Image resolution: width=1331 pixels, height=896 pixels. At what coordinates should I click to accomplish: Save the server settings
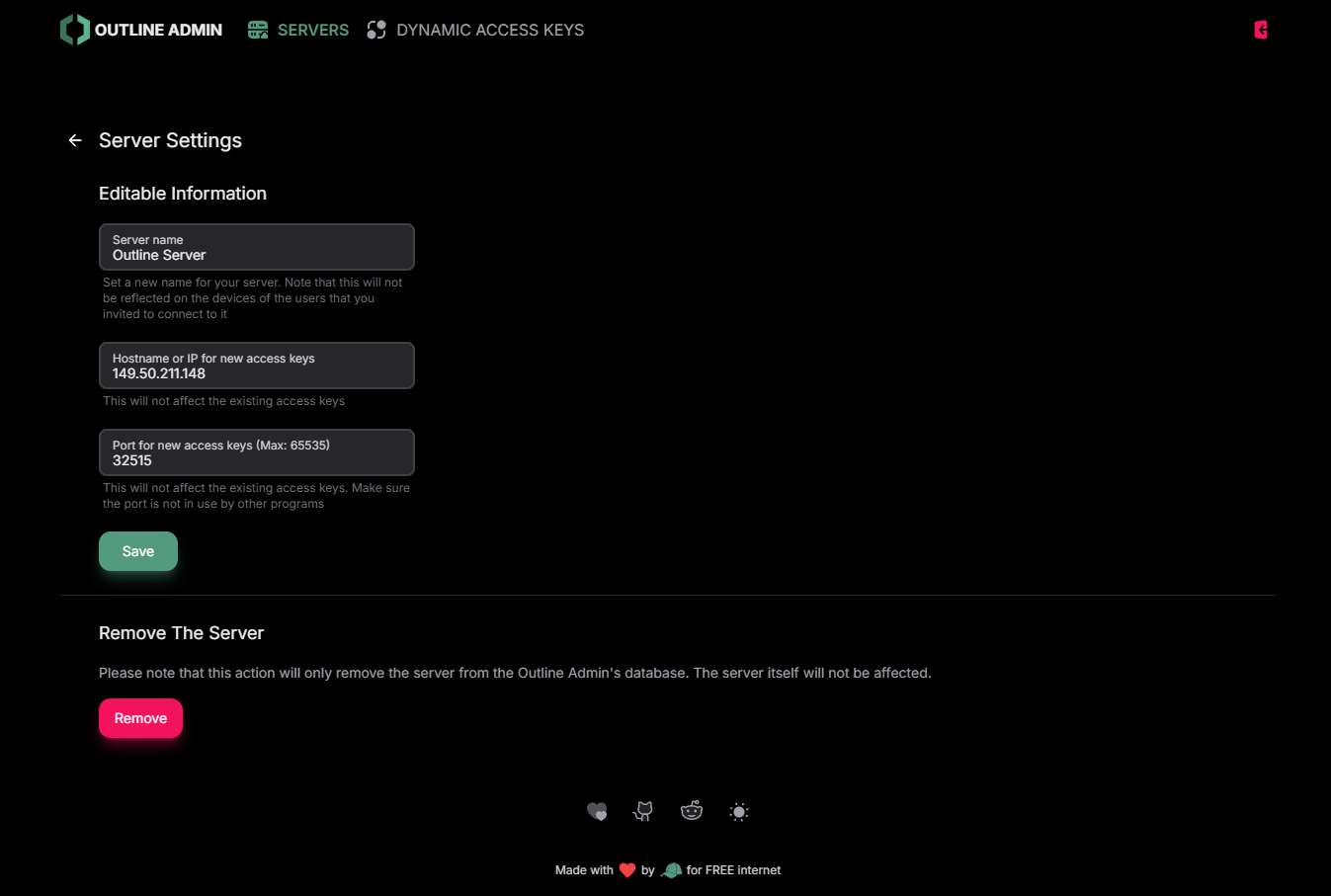[x=138, y=551]
